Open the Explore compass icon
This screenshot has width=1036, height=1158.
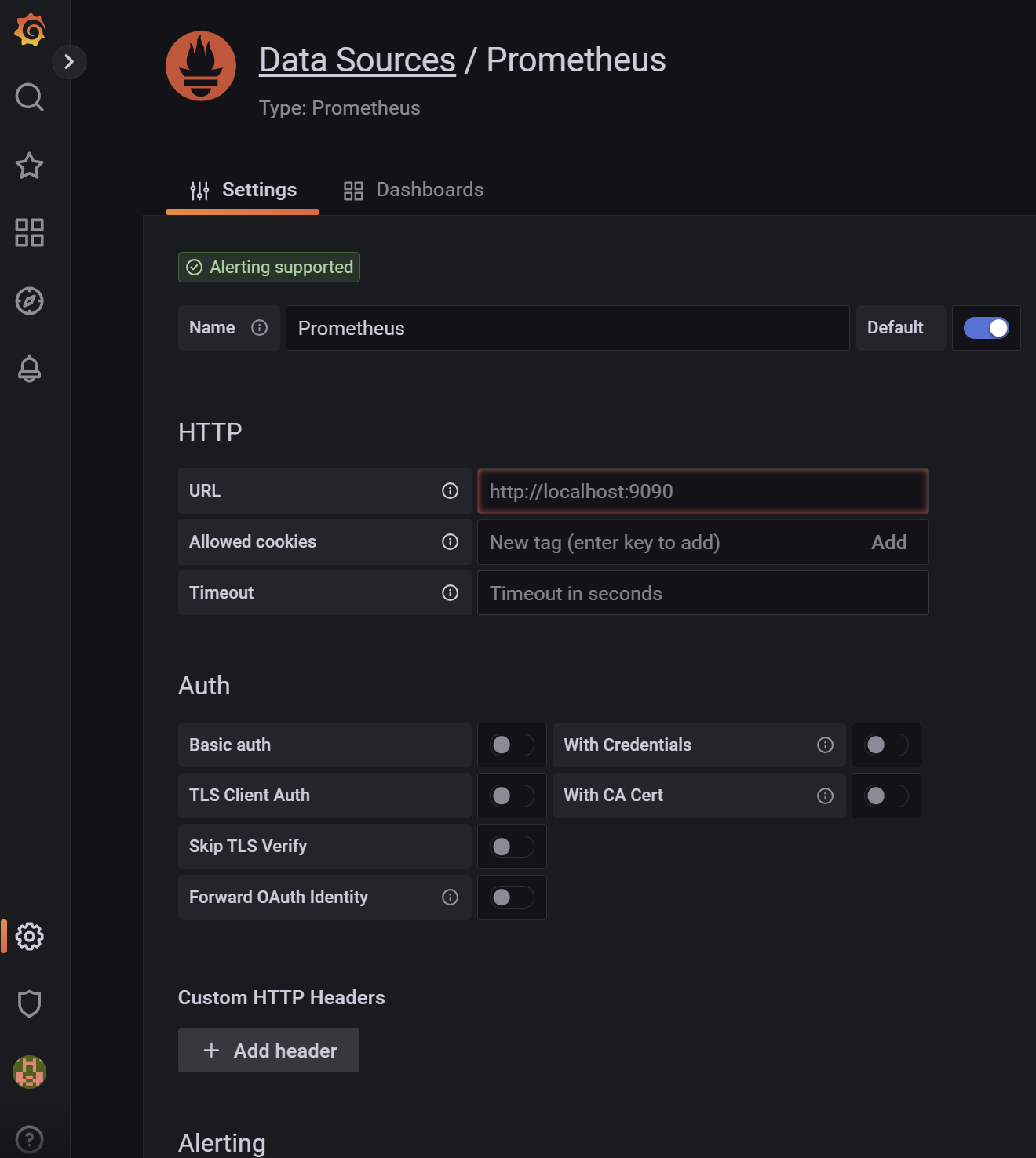click(30, 301)
